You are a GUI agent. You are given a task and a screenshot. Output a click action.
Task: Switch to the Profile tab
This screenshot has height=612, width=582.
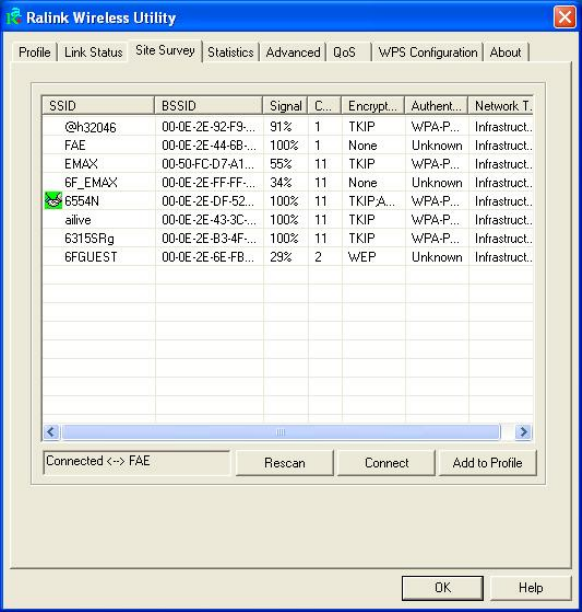tap(35, 52)
